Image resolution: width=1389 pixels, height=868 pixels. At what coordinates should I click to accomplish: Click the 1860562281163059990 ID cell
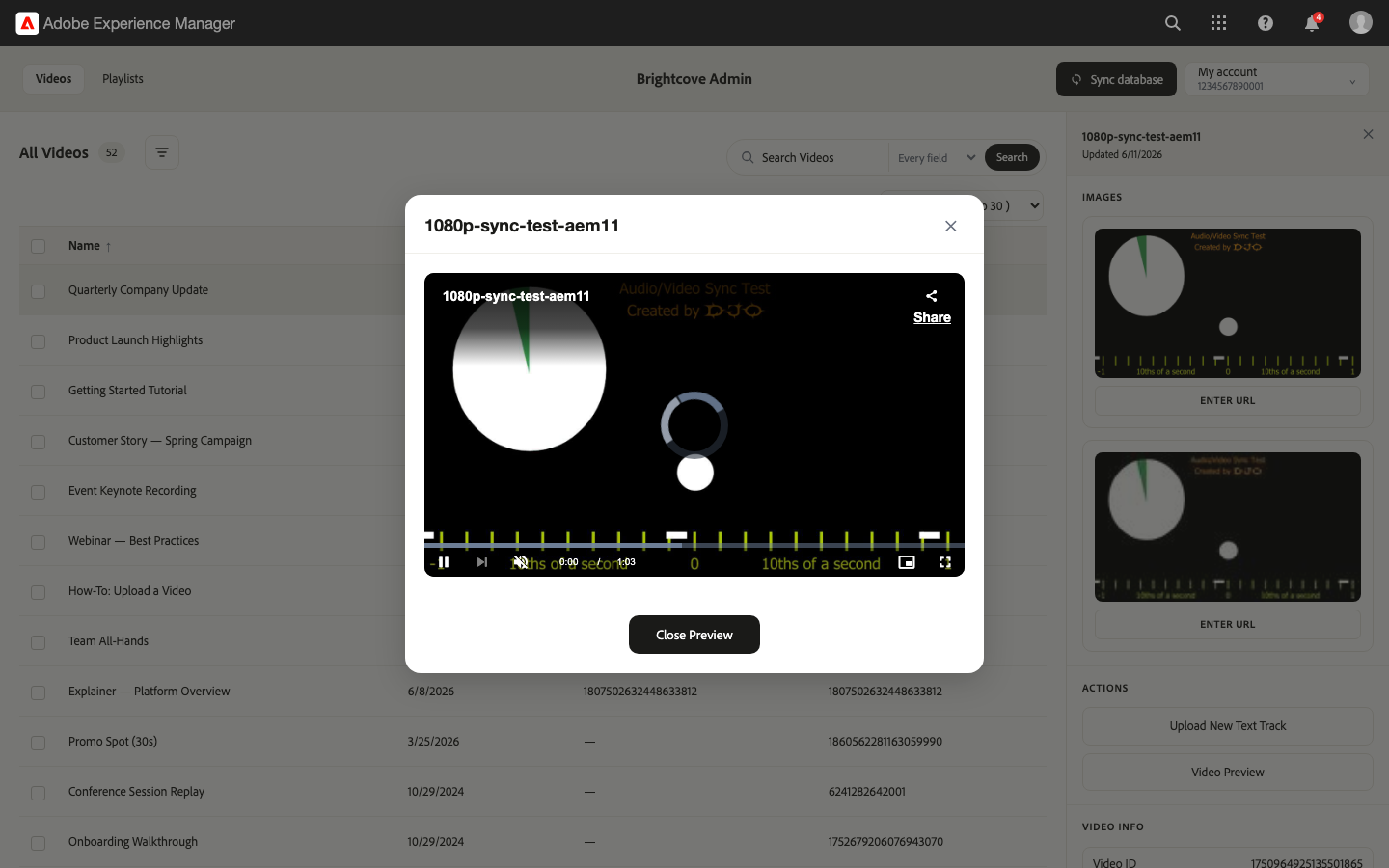(x=885, y=742)
